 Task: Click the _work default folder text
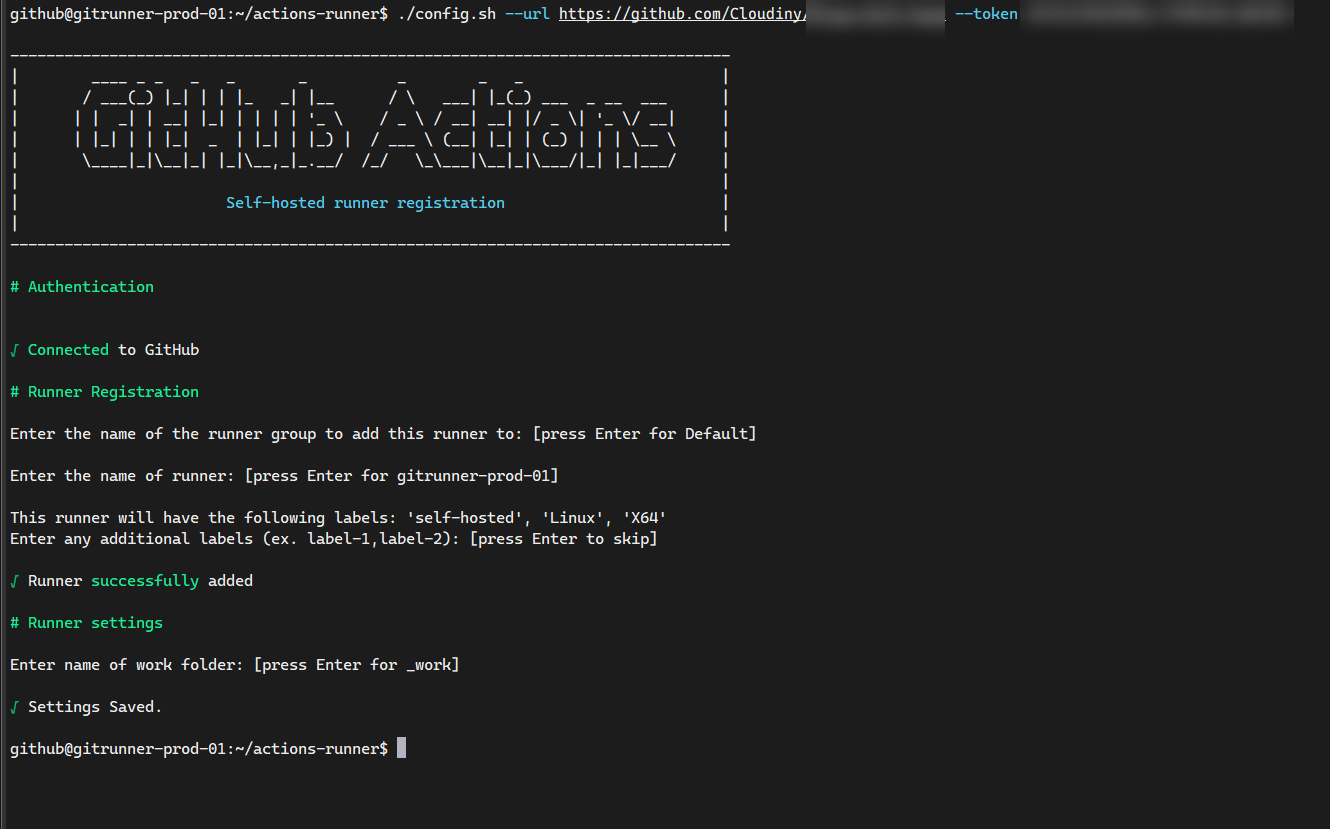[x=430, y=664]
